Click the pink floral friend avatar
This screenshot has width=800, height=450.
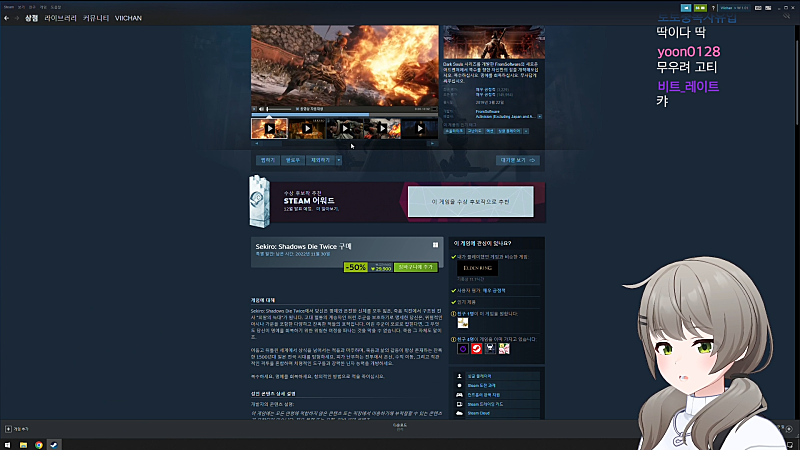(504, 348)
